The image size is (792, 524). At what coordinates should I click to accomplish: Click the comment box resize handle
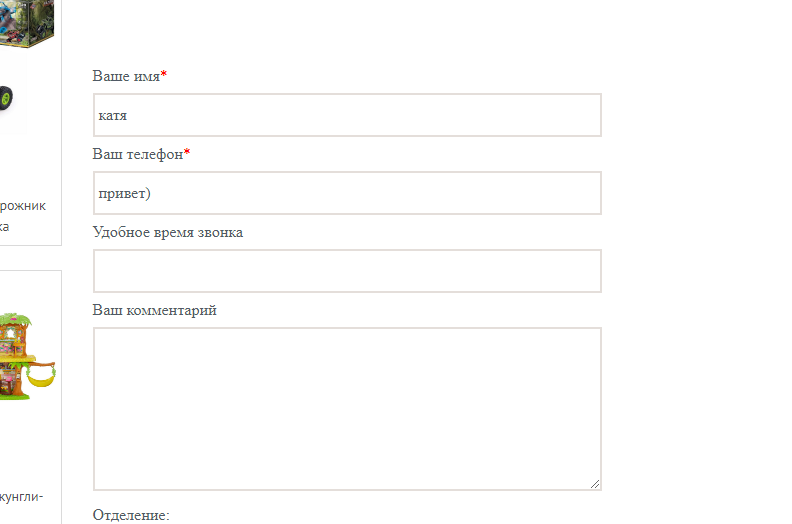click(595, 484)
